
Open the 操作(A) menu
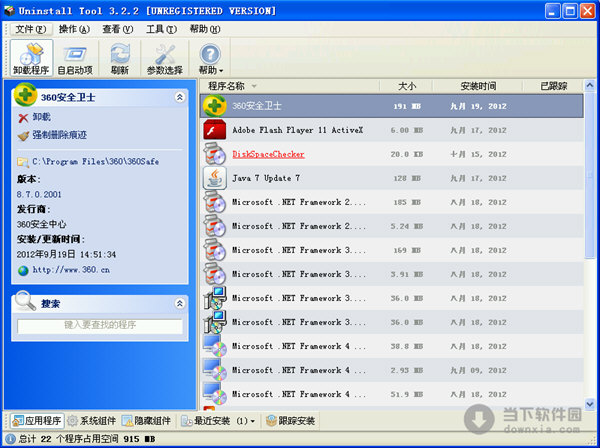click(74, 29)
